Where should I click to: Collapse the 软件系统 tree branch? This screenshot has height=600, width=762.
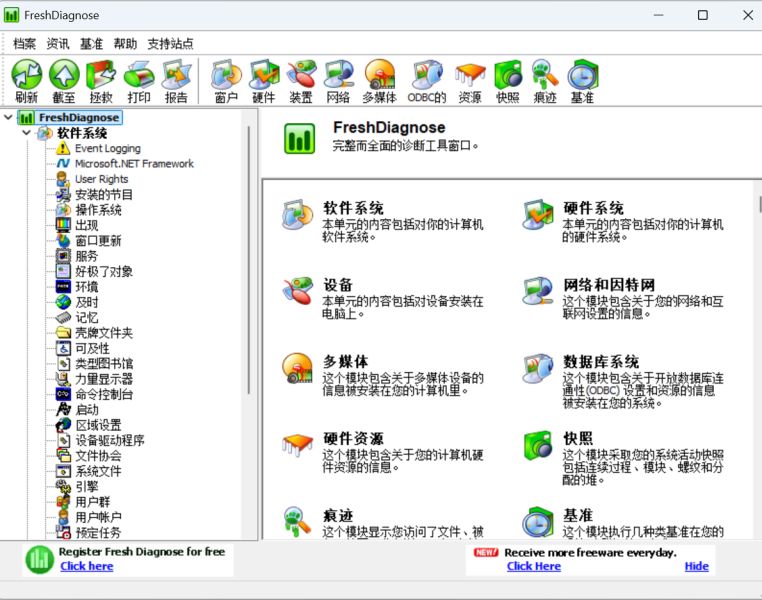(26, 133)
